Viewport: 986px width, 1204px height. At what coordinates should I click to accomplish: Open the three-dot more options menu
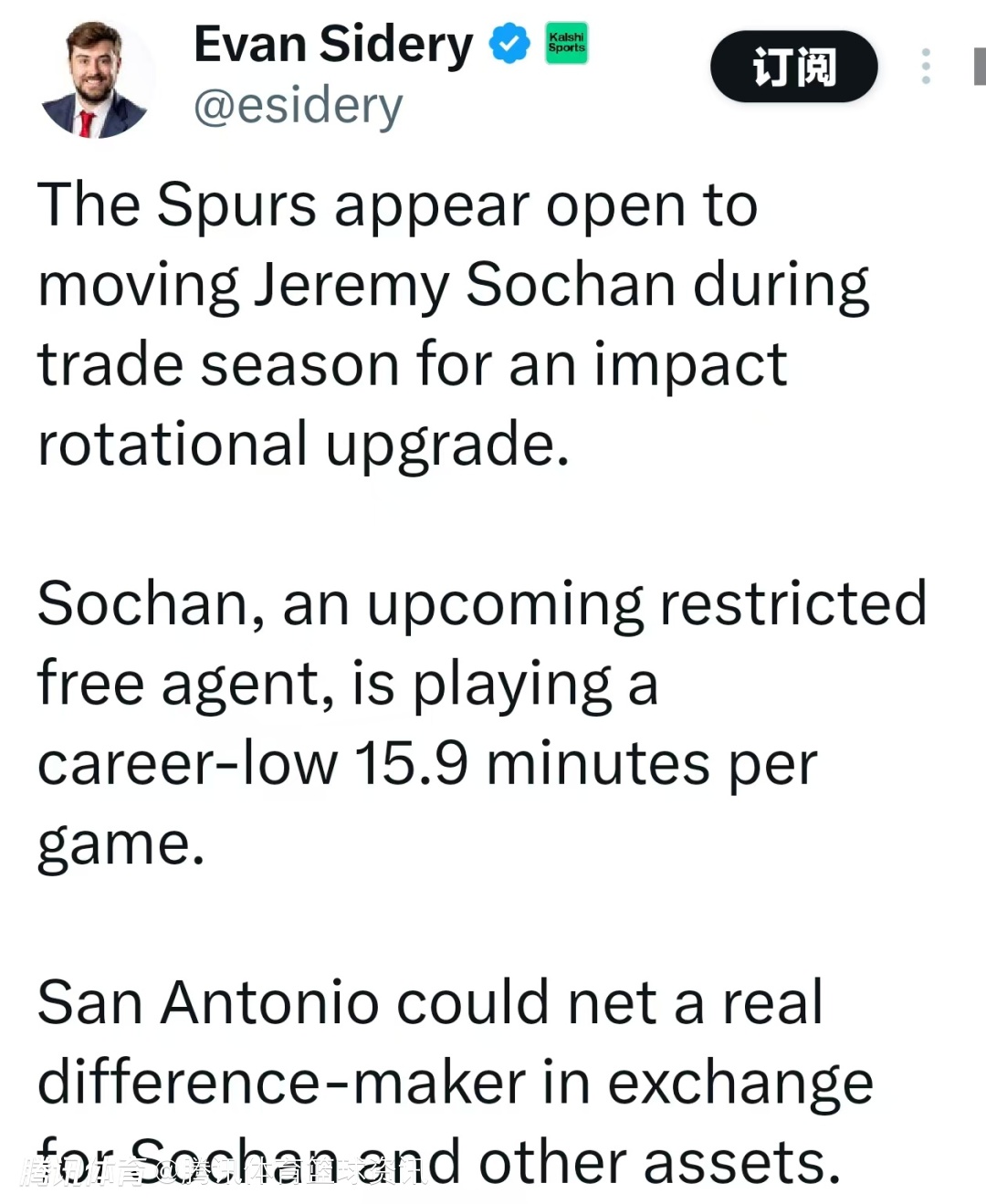[926, 67]
